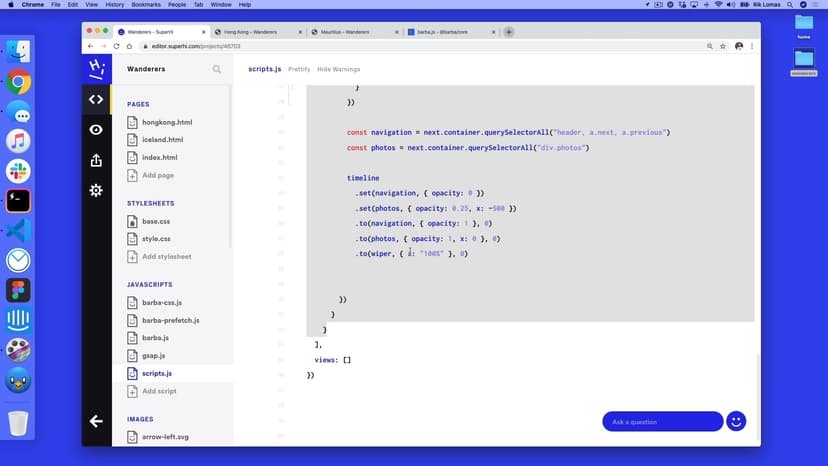Click Prettify to format the code
The image size is (828, 466).
point(299,69)
